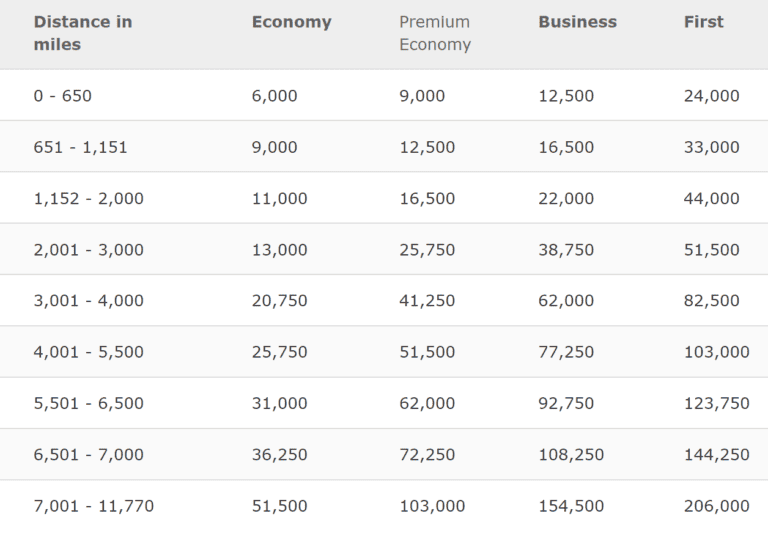The height and width of the screenshot is (533, 768).
Task: Click the 11,000 Economy value
Action: (280, 198)
